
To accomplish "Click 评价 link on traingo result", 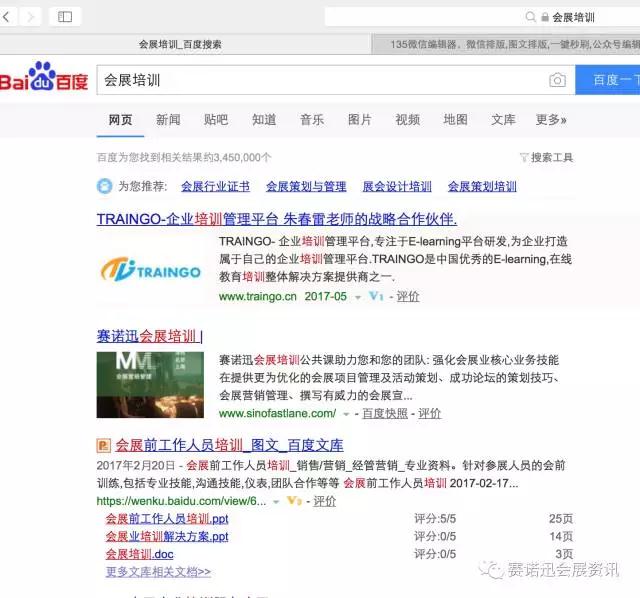I will coord(408,296).
